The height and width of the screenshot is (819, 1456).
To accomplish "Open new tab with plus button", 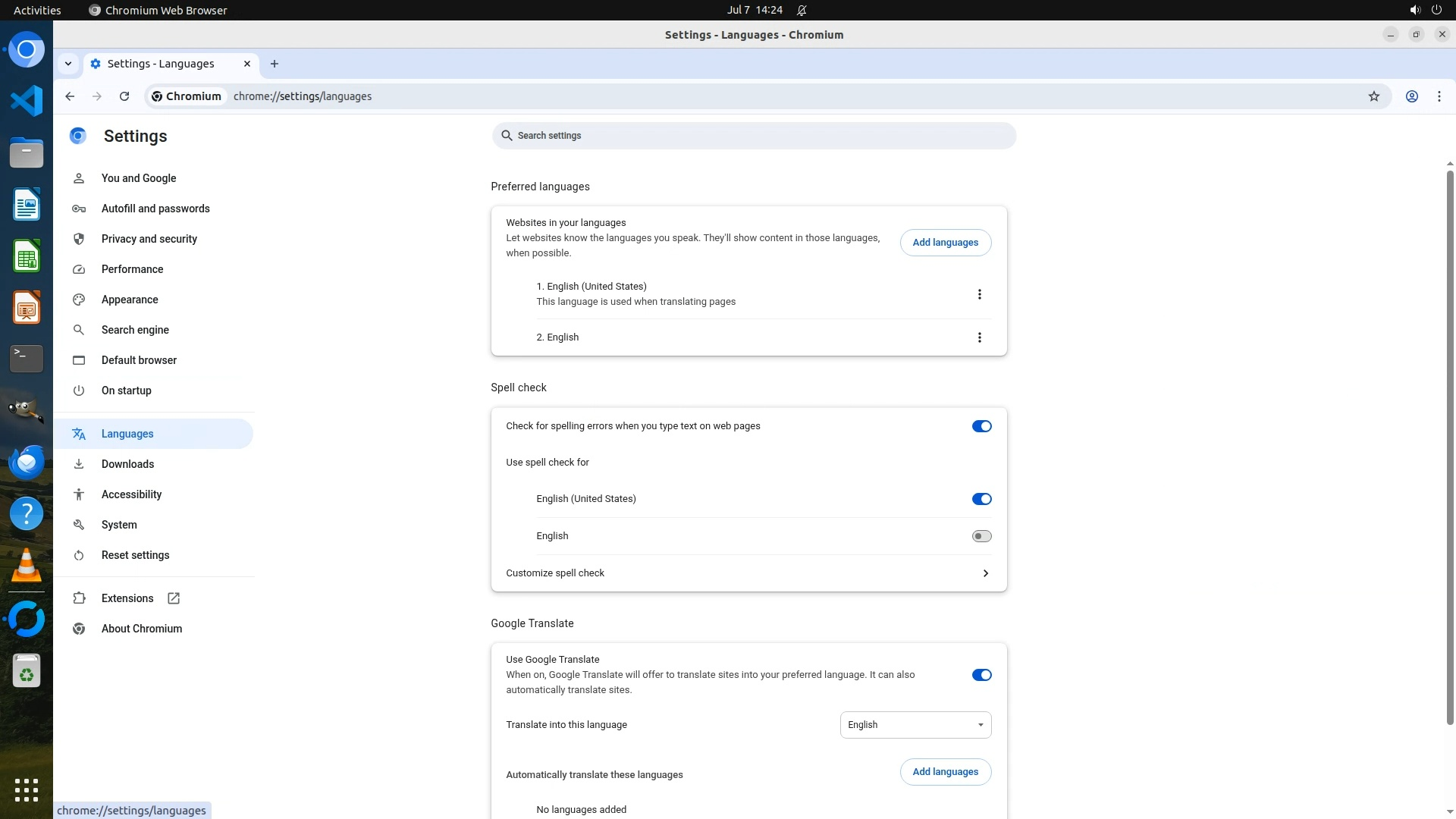I will (x=275, y=64).
